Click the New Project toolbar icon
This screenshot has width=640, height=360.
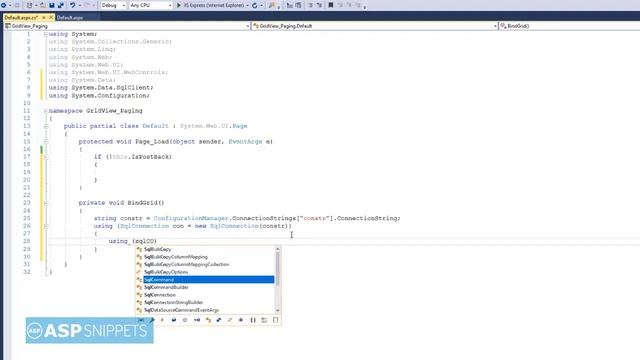[29, 5]
